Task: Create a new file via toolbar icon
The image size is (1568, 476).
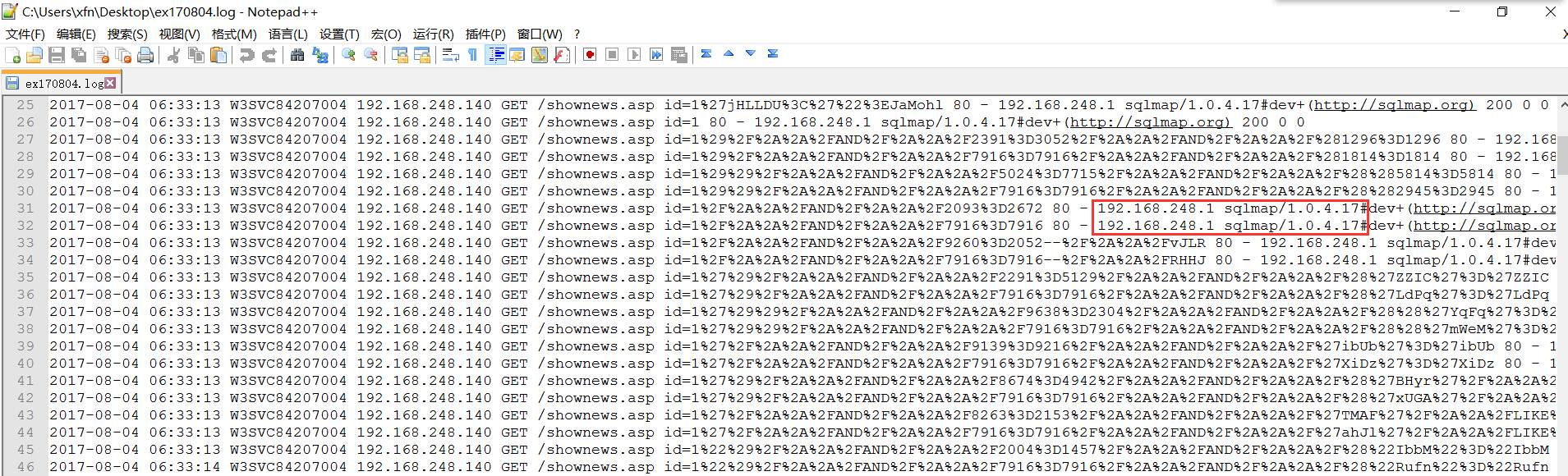Action: click(x=12, y=55)
